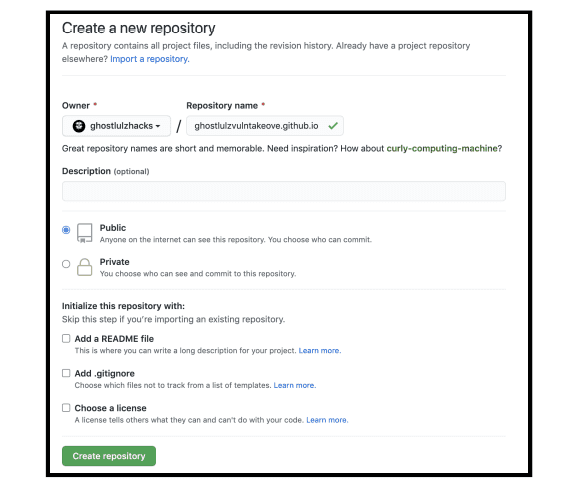The image size is (569, 488).
Task: Click the private repository lock icon
Action: (x=85, y=267)
